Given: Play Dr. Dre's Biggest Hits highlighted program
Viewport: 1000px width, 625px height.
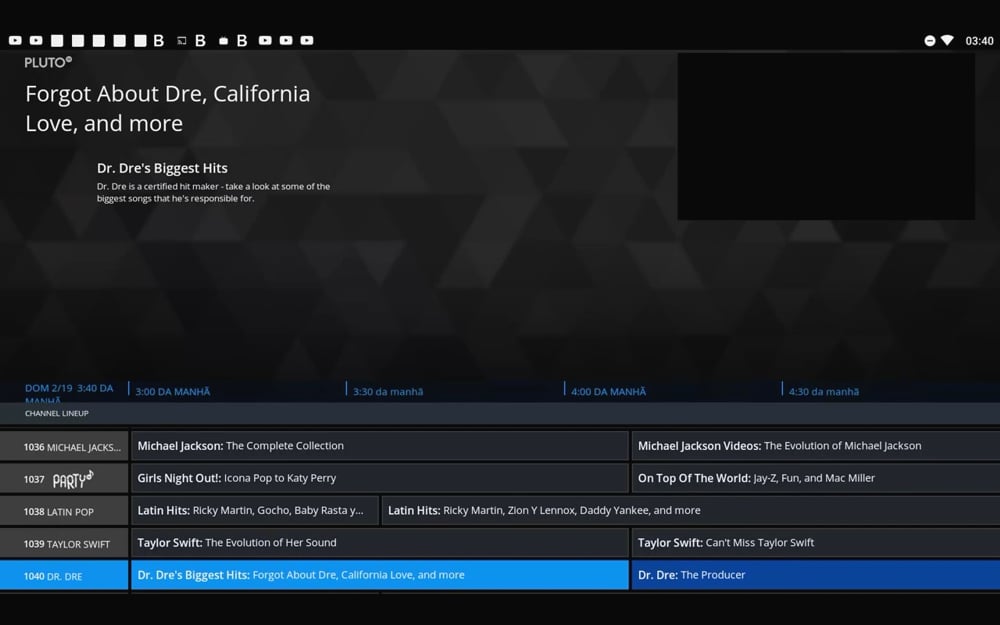Looking at the screenshot, I should [379, 575].
